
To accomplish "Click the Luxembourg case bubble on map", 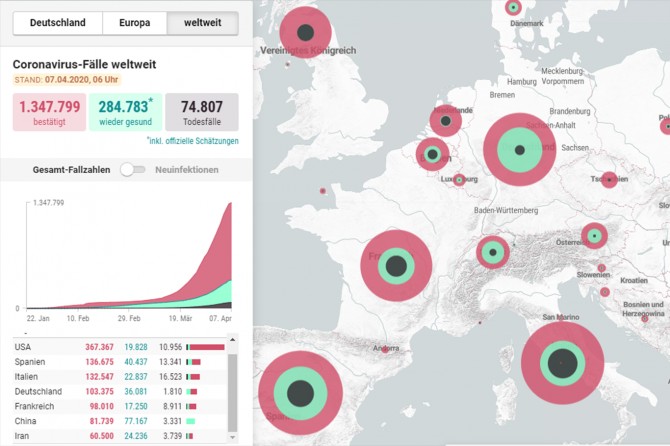I will [459, 180].
